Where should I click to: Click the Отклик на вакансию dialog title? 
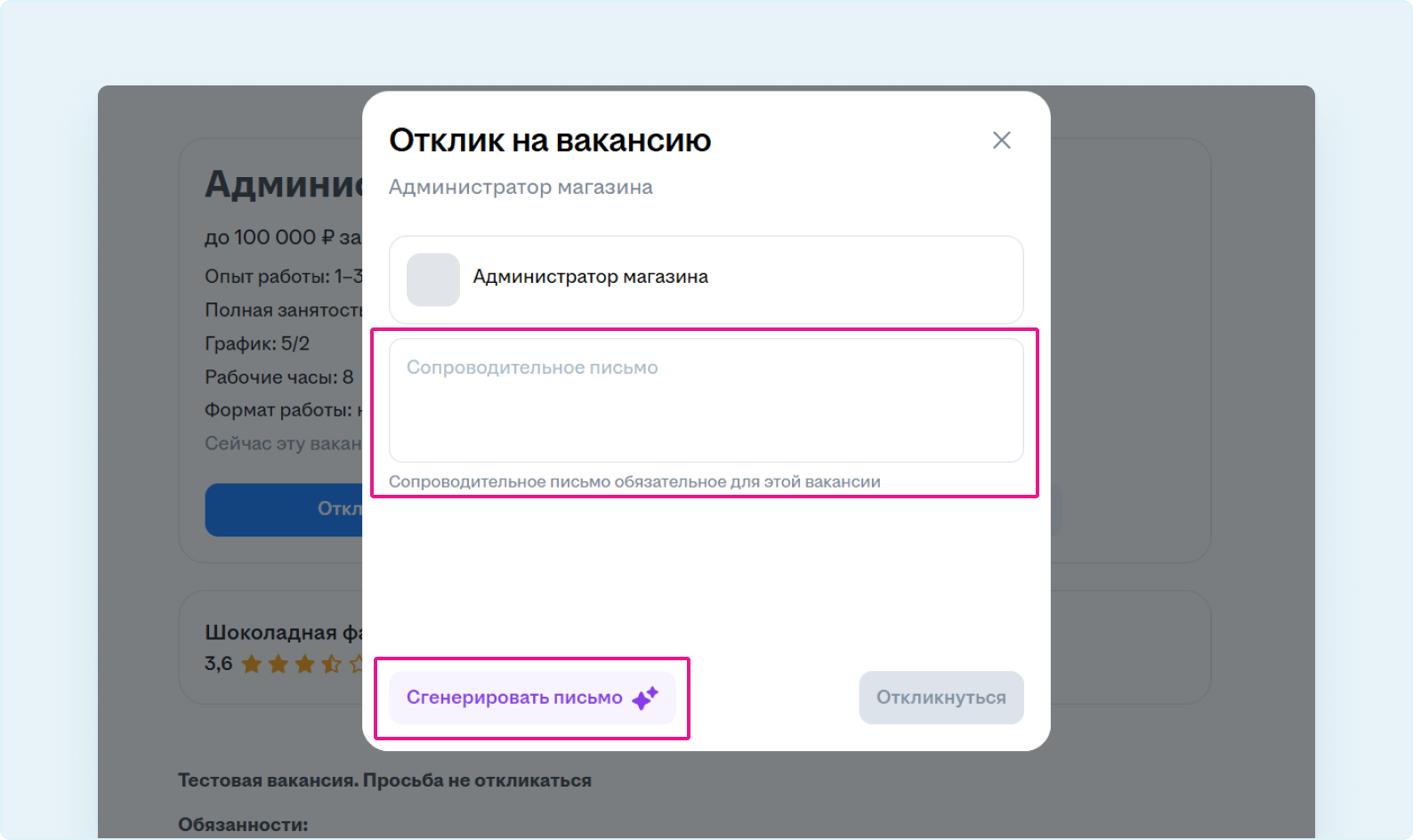(x=550, y=141)
